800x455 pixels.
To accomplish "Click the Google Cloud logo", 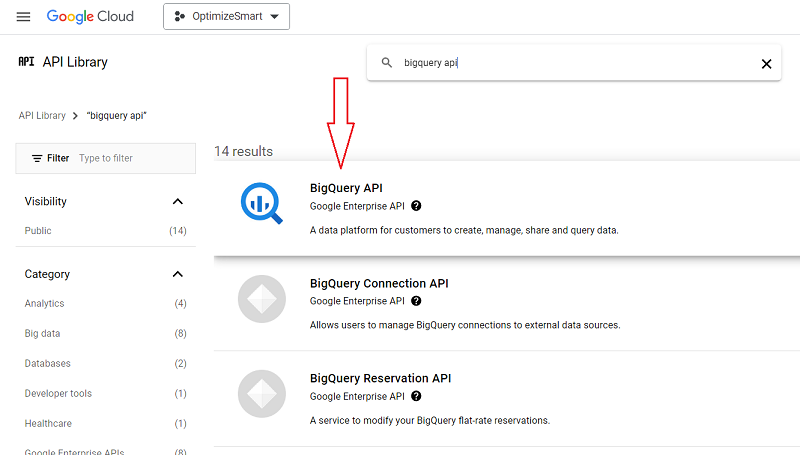I will 90,16.
